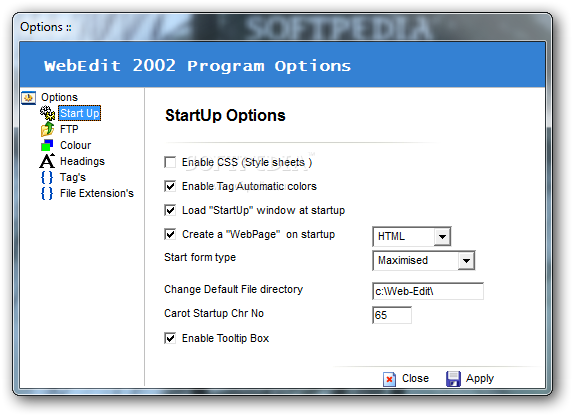Viewport: 573px width, 416px height.
Task: Open the Tag's options page
Action: click(73, 177)
